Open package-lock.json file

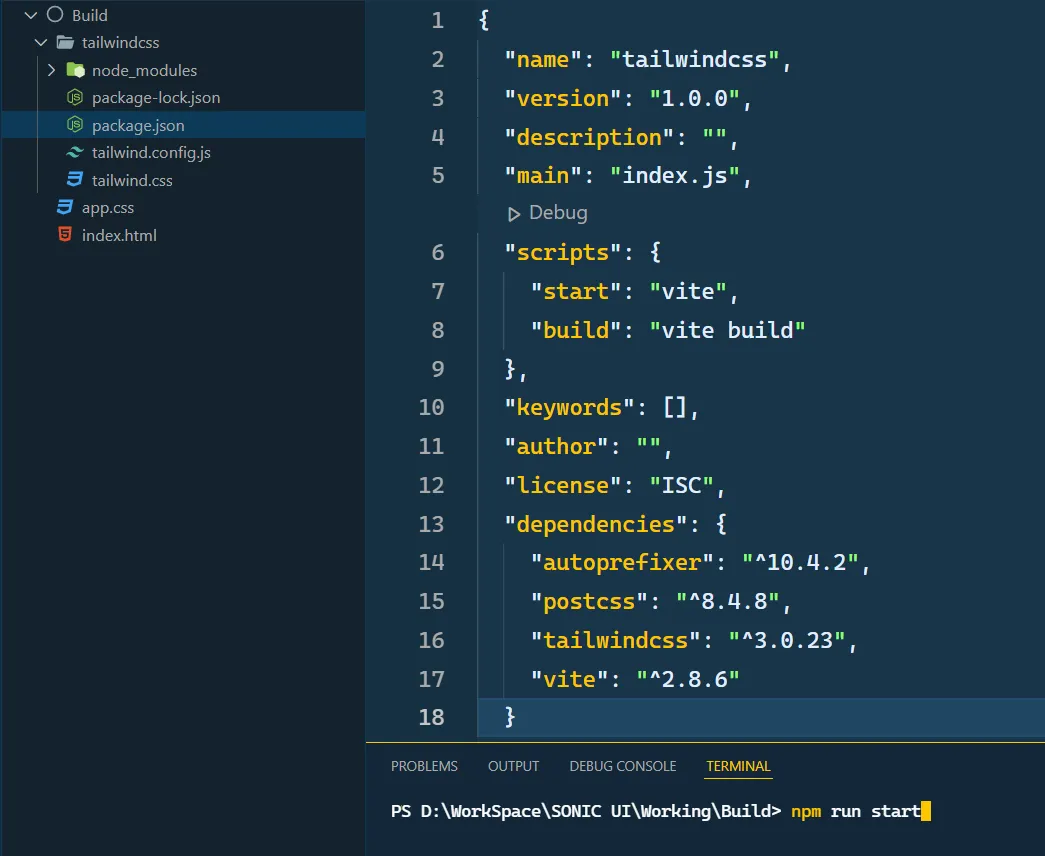(x=156, y=97)
